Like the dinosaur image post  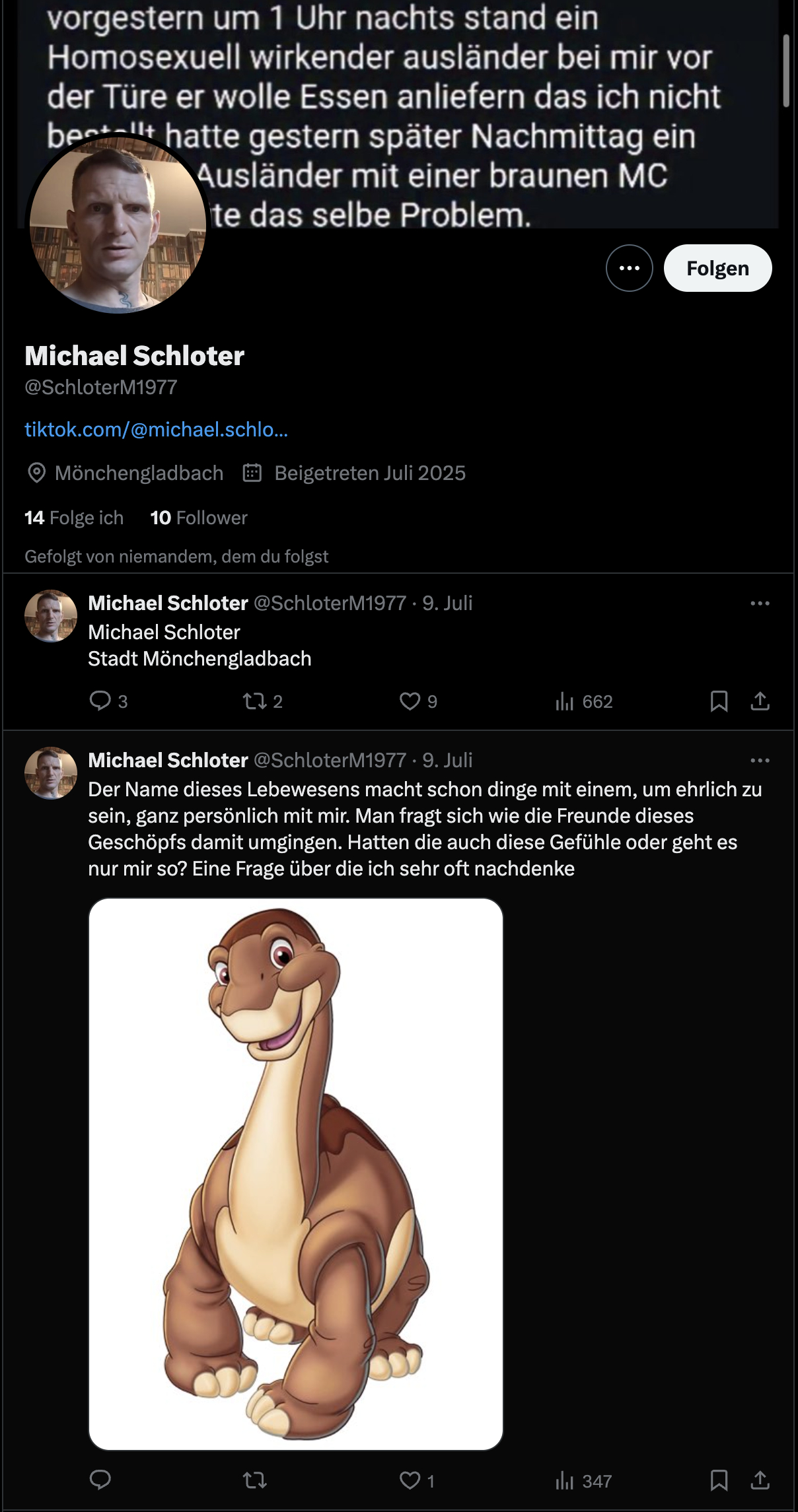click(x=410, y=1480)
